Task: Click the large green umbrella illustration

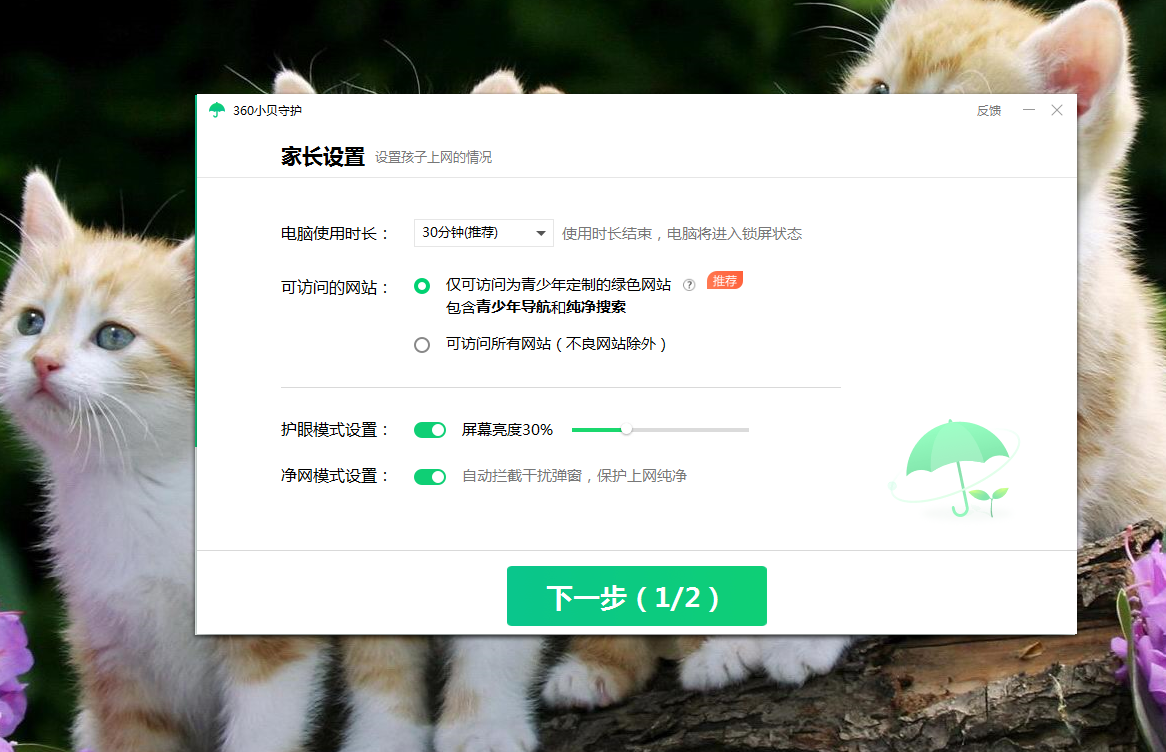Action: pyautogui.click(x=956, y=468)
